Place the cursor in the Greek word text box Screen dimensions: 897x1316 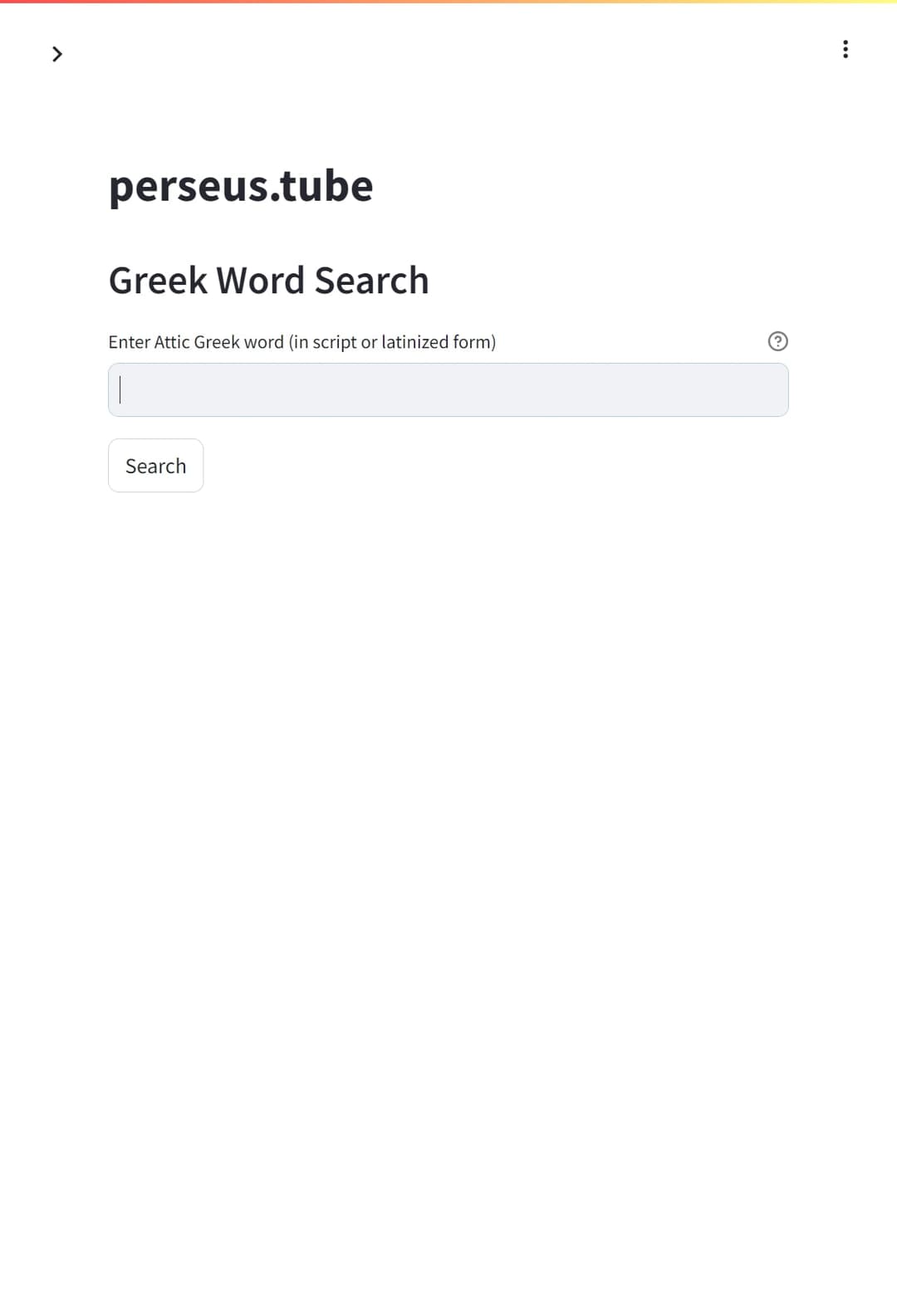pyautogui.click(x=448, y=390)
